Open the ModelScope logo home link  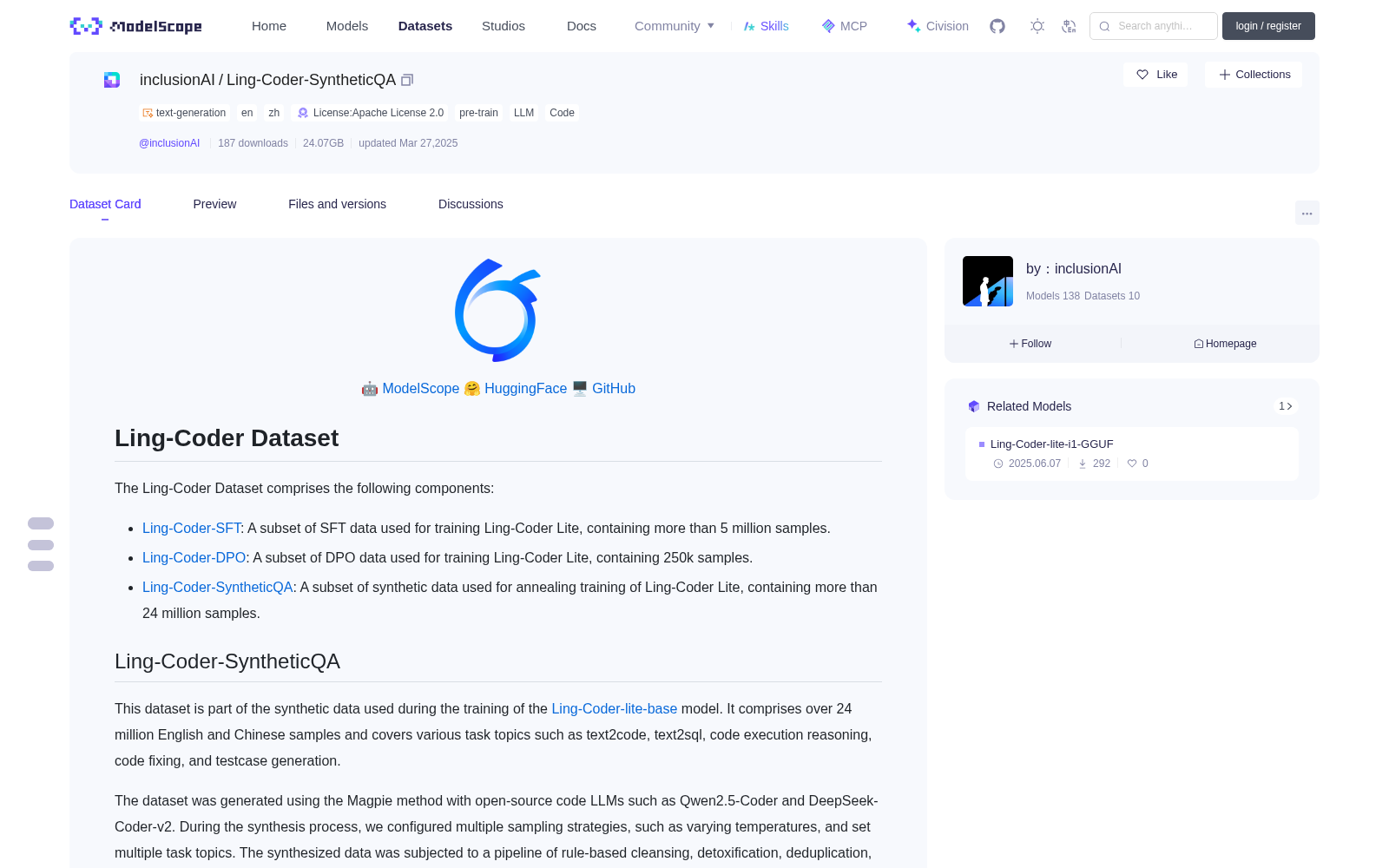[136, 26]
